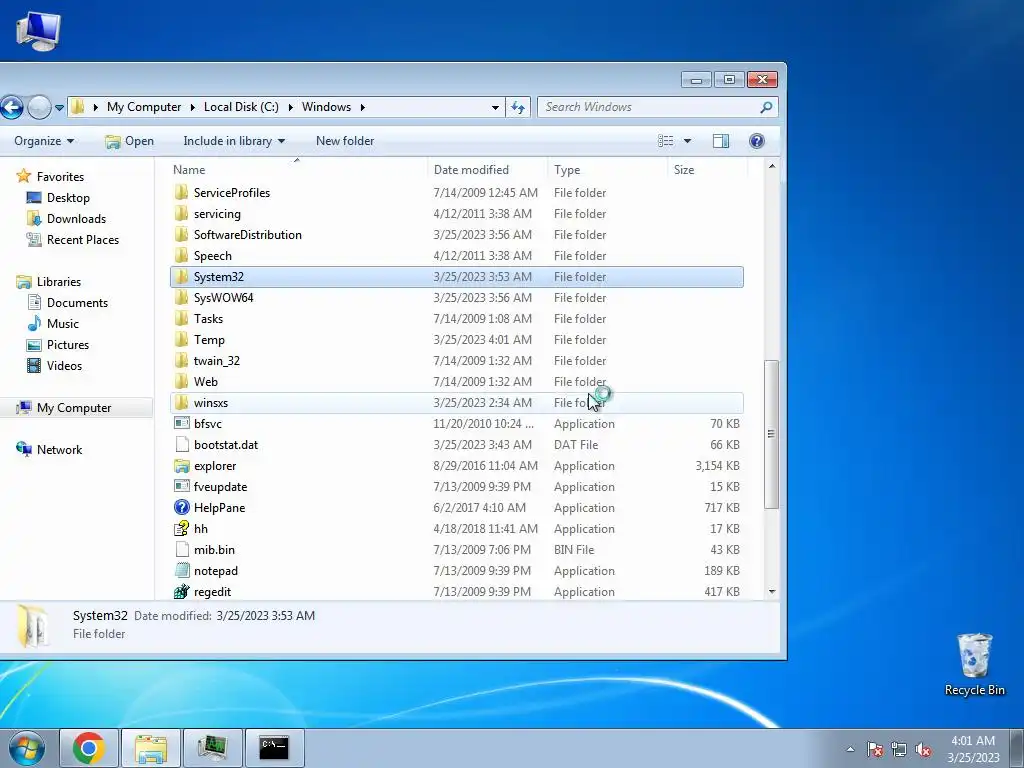The height and width of the screenshot is (768, 1024).
Task: Select the Web folder icon
Action: [x=182, y=381]
